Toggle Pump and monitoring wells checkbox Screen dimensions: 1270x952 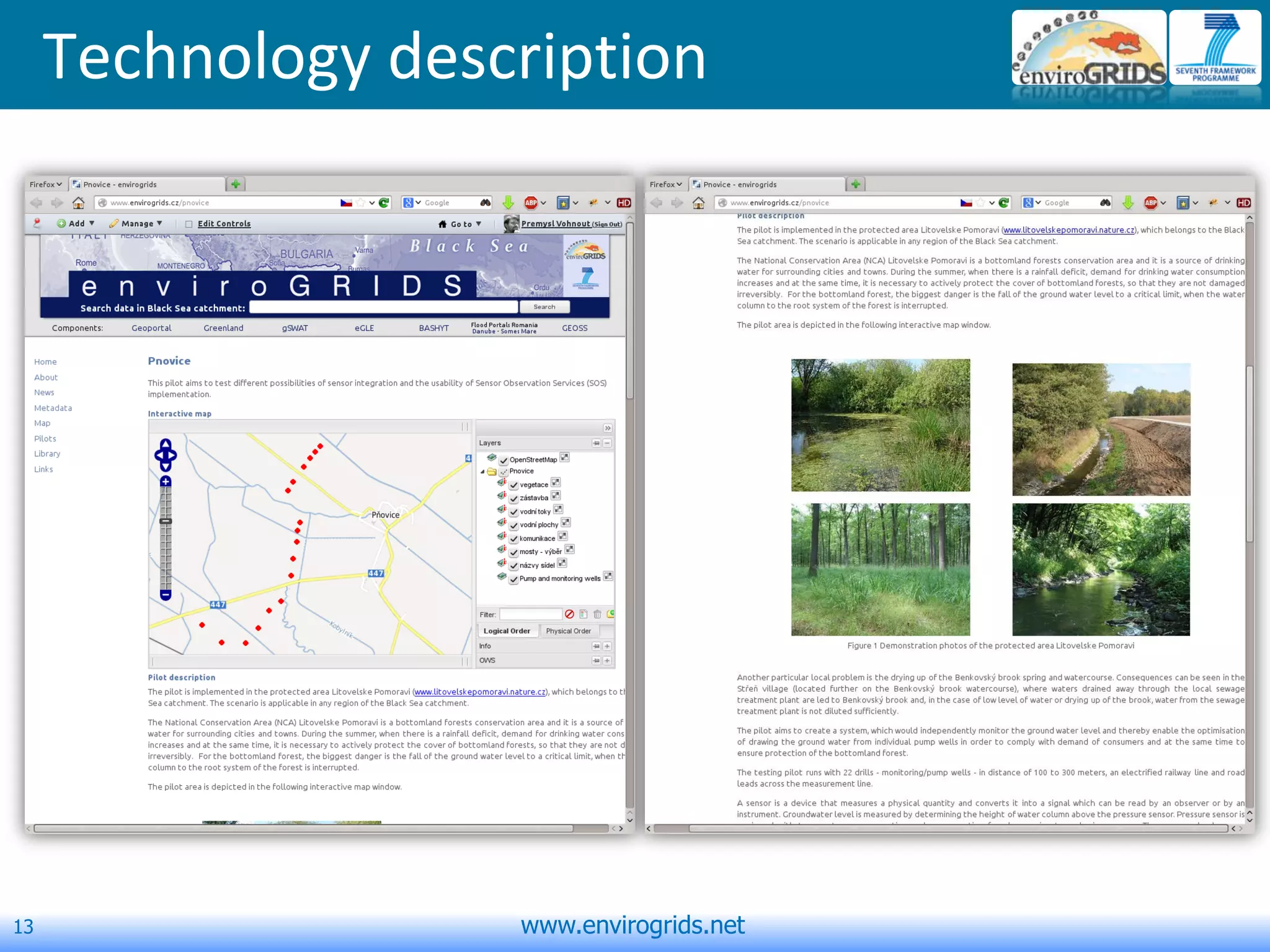[x=514, y=580]
